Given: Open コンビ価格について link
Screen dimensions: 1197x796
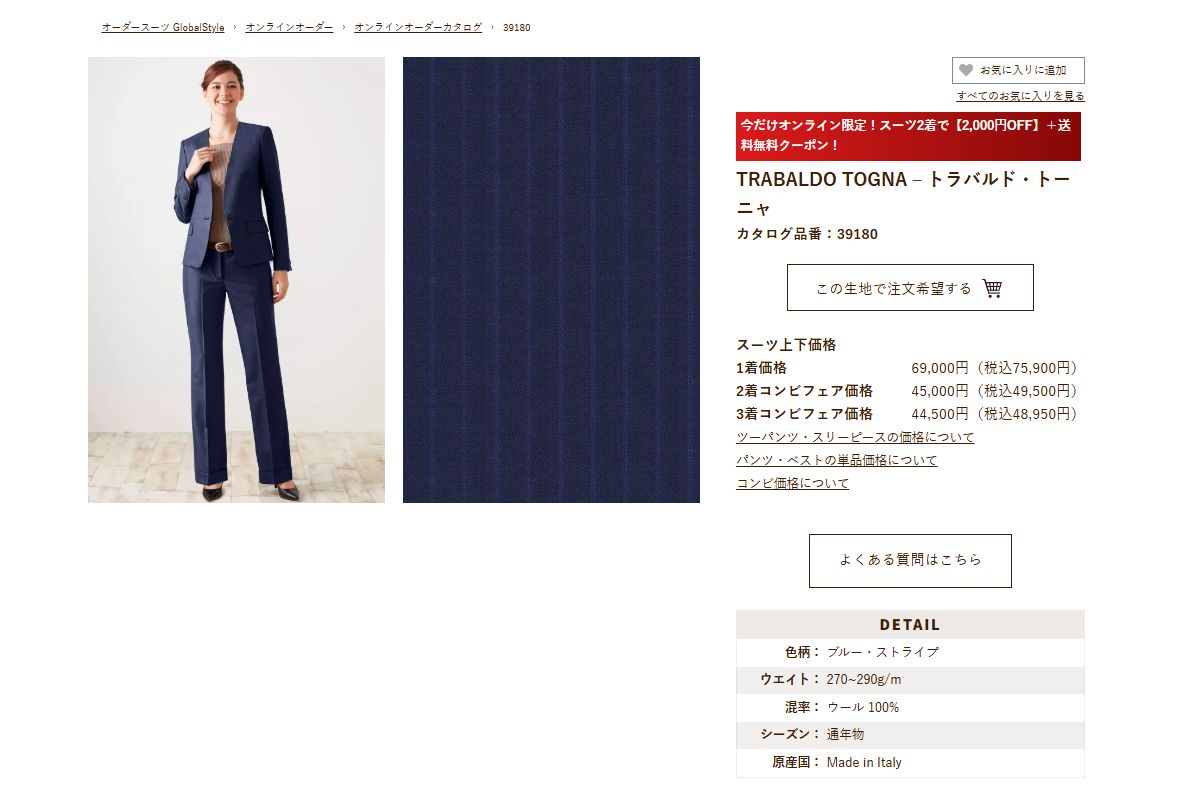Looking at the screenshot, I should pos(792,483).
